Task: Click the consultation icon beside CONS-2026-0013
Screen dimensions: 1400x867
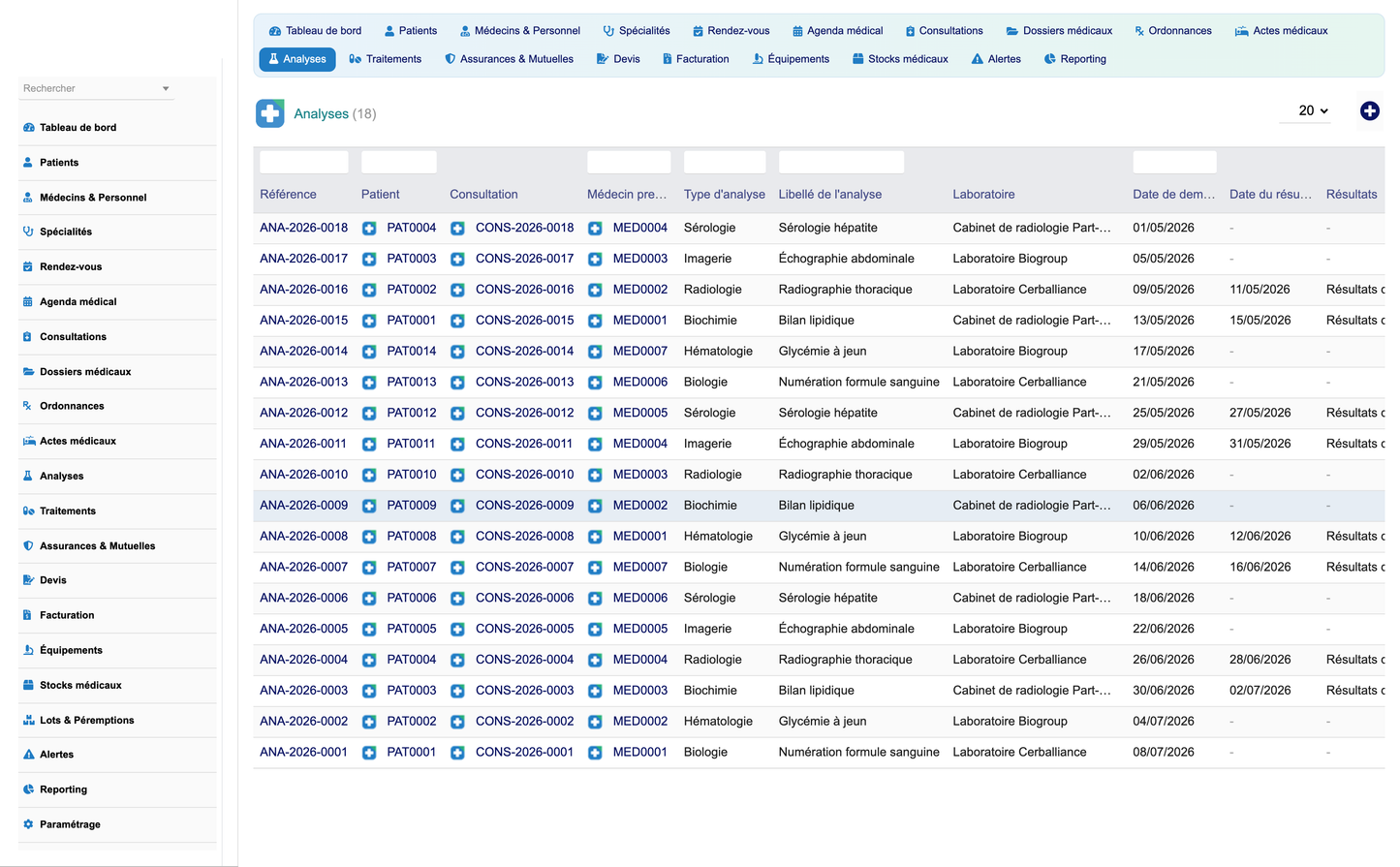Action: (x=457, y=383)
